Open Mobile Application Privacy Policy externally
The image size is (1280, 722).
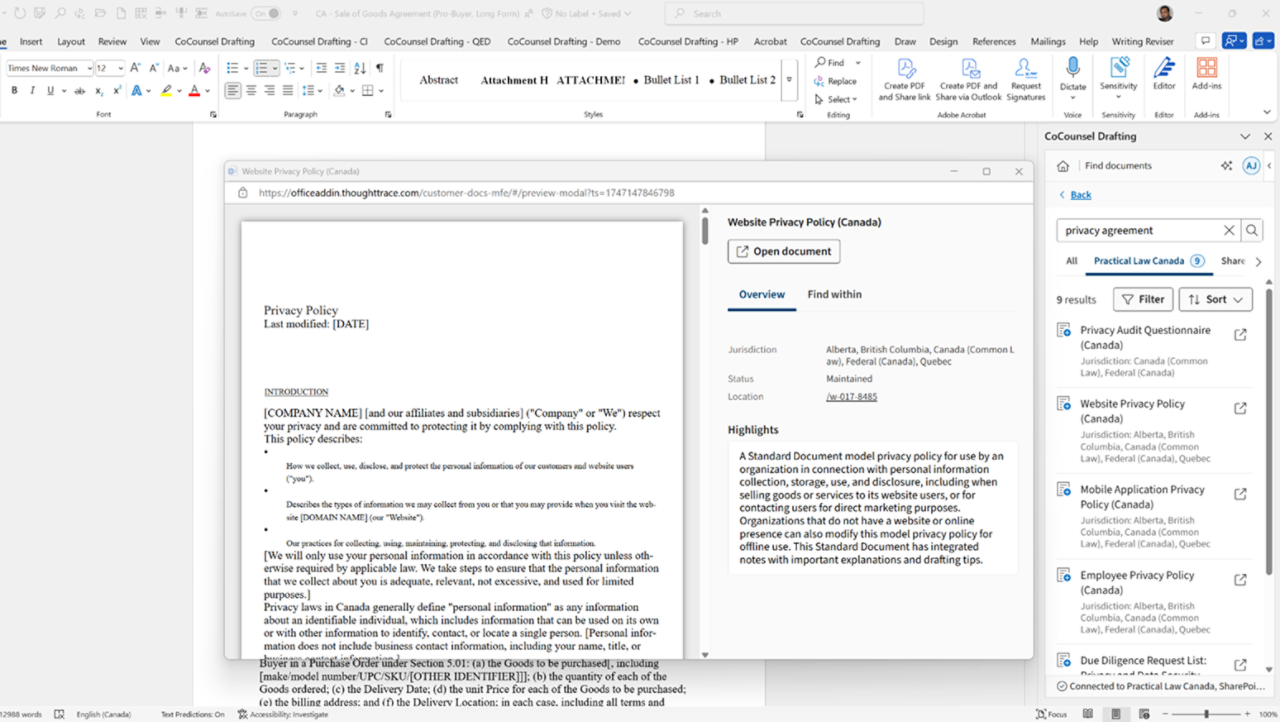(1240, 494)
